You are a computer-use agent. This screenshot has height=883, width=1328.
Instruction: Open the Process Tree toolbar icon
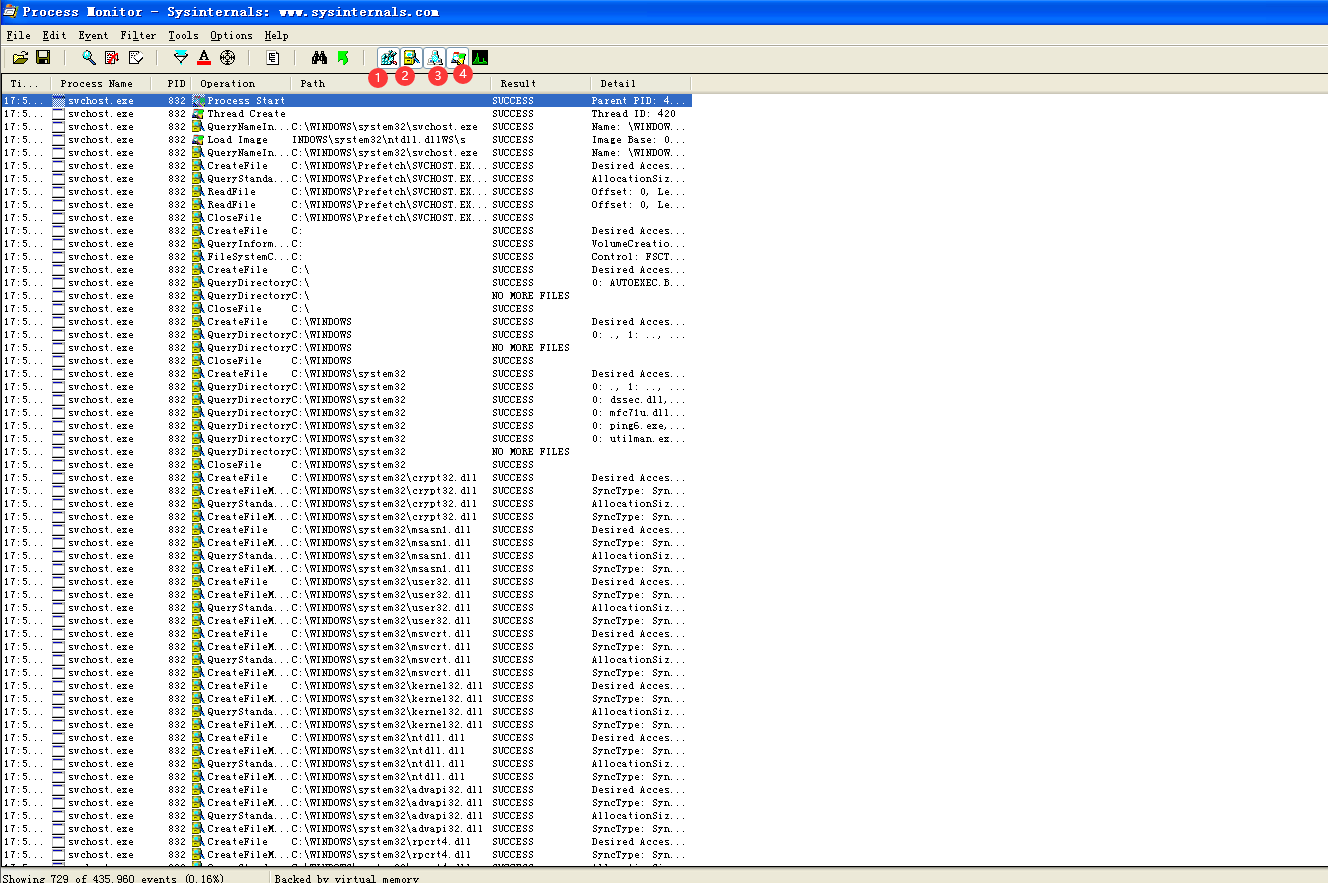tap(272, 58)
